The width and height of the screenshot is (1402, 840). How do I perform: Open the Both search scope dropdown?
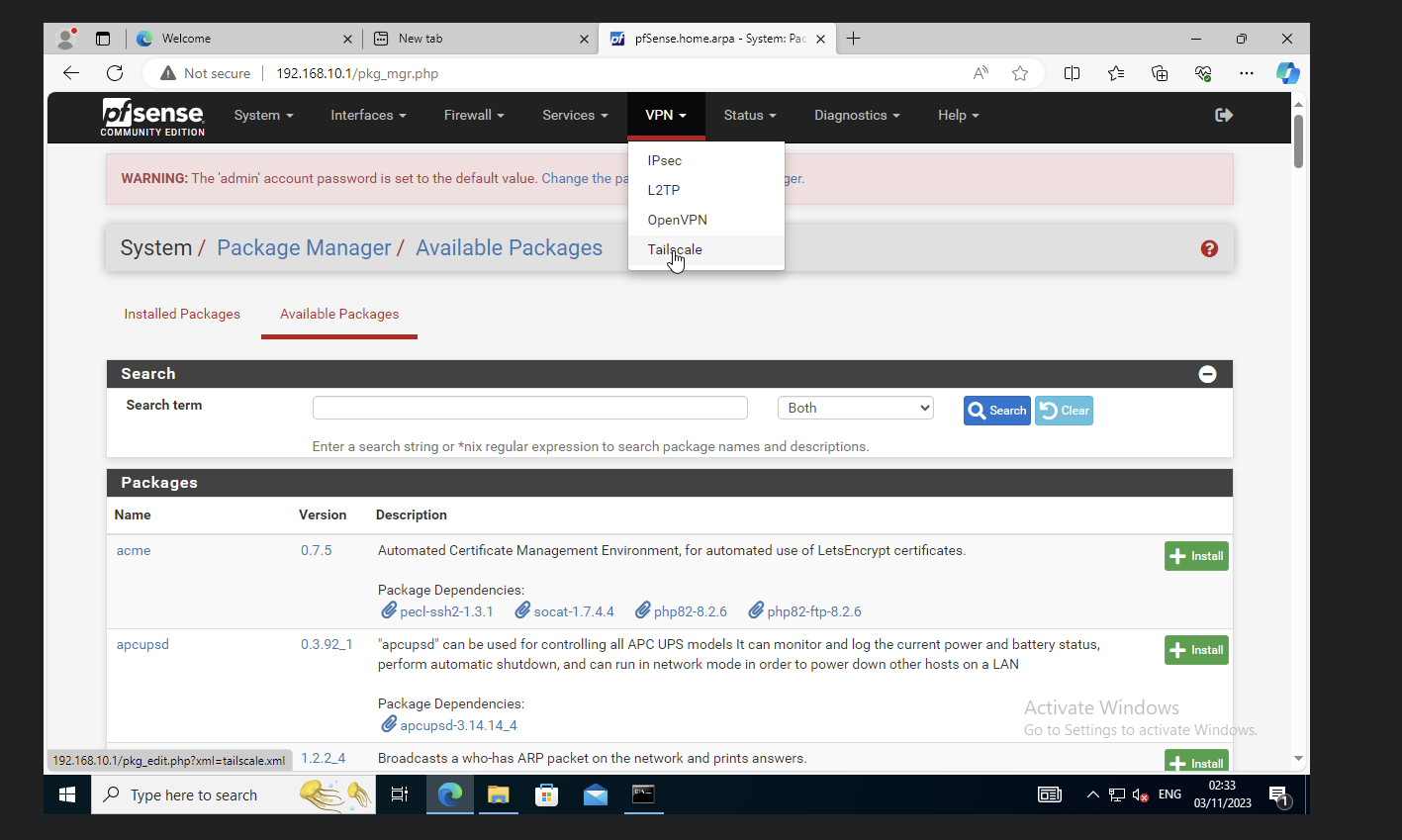pyautogui.click(x=856, y=408)
